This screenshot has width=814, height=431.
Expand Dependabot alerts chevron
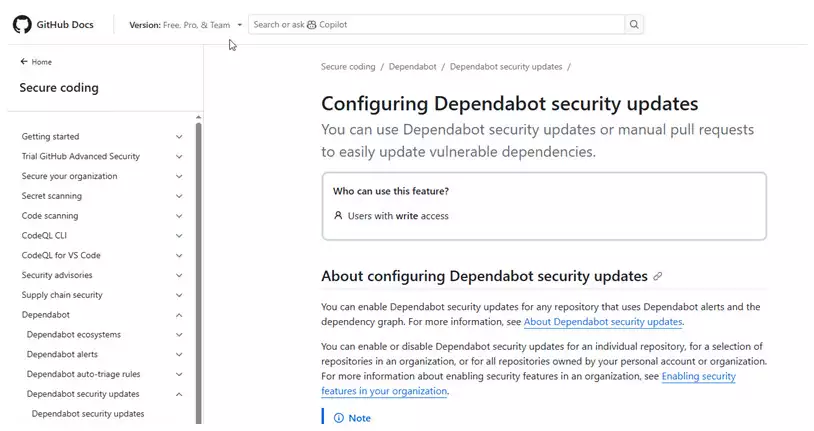(x=179, y=354)
